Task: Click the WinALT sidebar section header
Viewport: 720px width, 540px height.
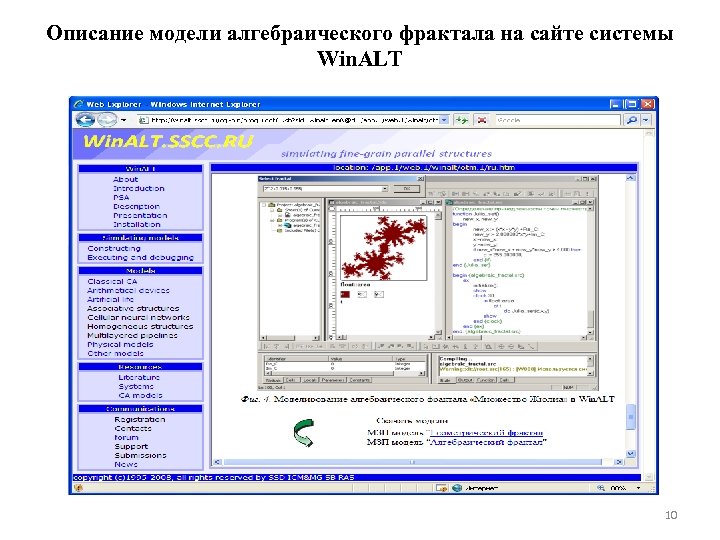Action: tap(141, 169)
